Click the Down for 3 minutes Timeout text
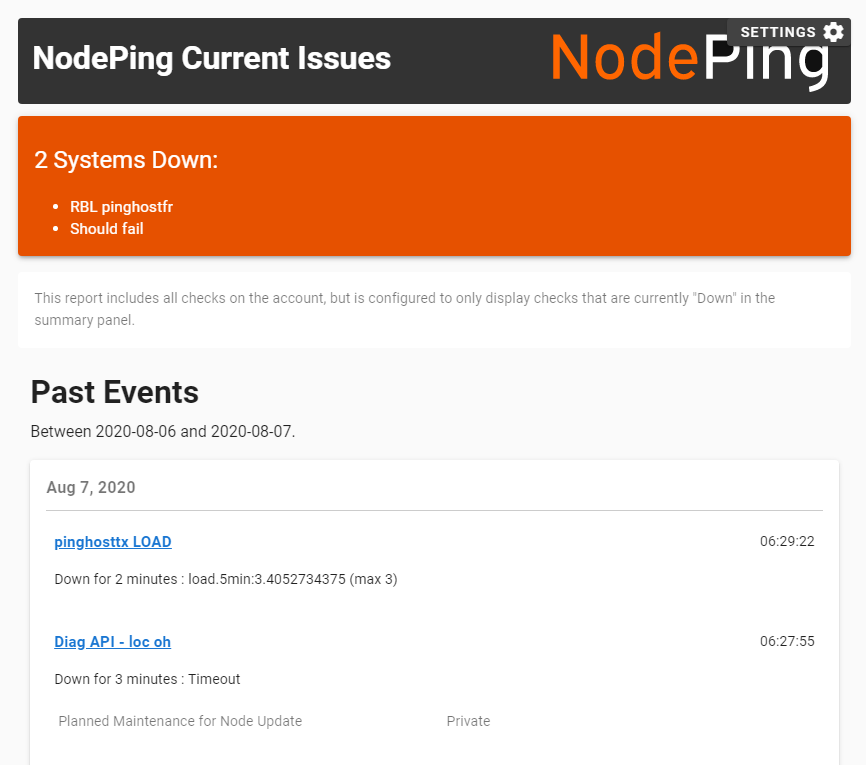 (147, 679)
